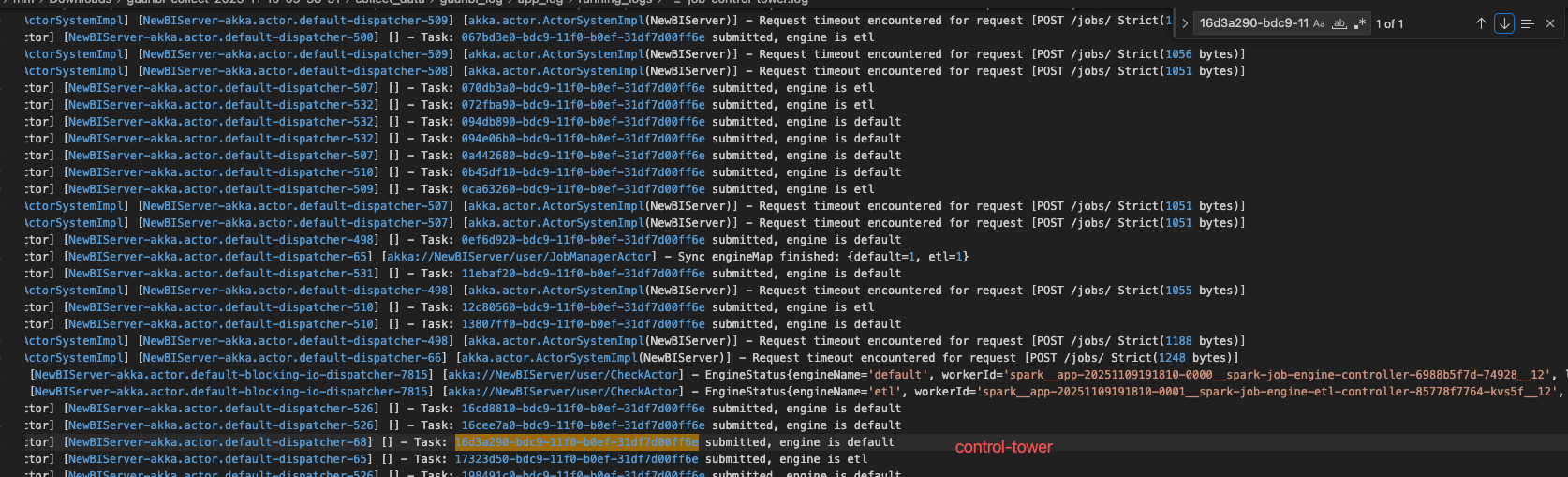
Task: Click akka://NewBIServer/user/JobManagerActor path
Action: tap(521, 257)
